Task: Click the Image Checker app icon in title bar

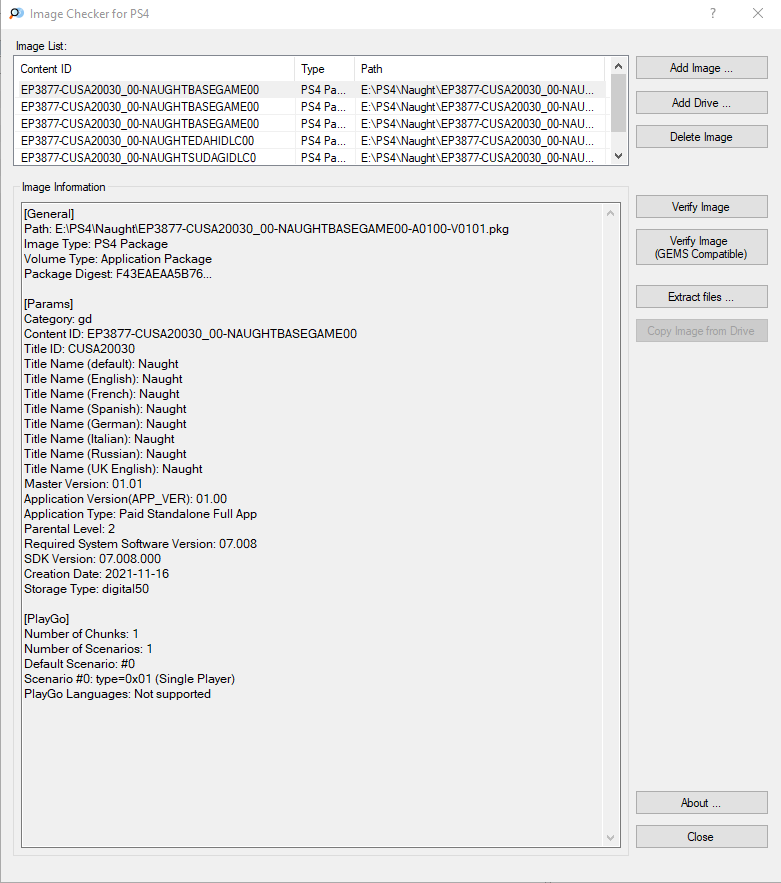Action: point(16,14)
